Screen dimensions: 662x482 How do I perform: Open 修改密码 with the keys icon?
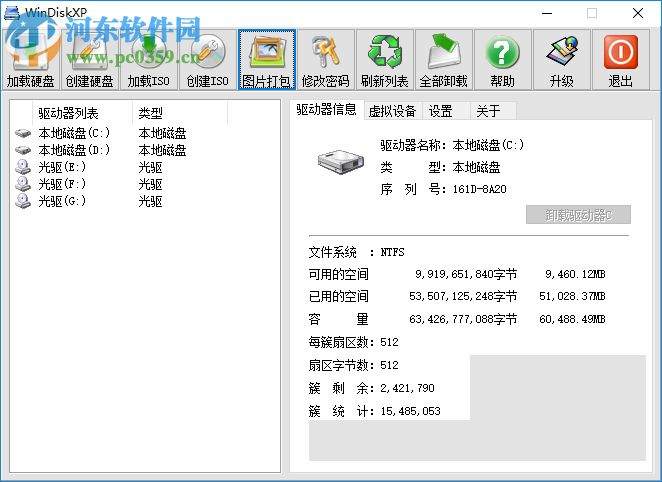click(x=326, y=60)
